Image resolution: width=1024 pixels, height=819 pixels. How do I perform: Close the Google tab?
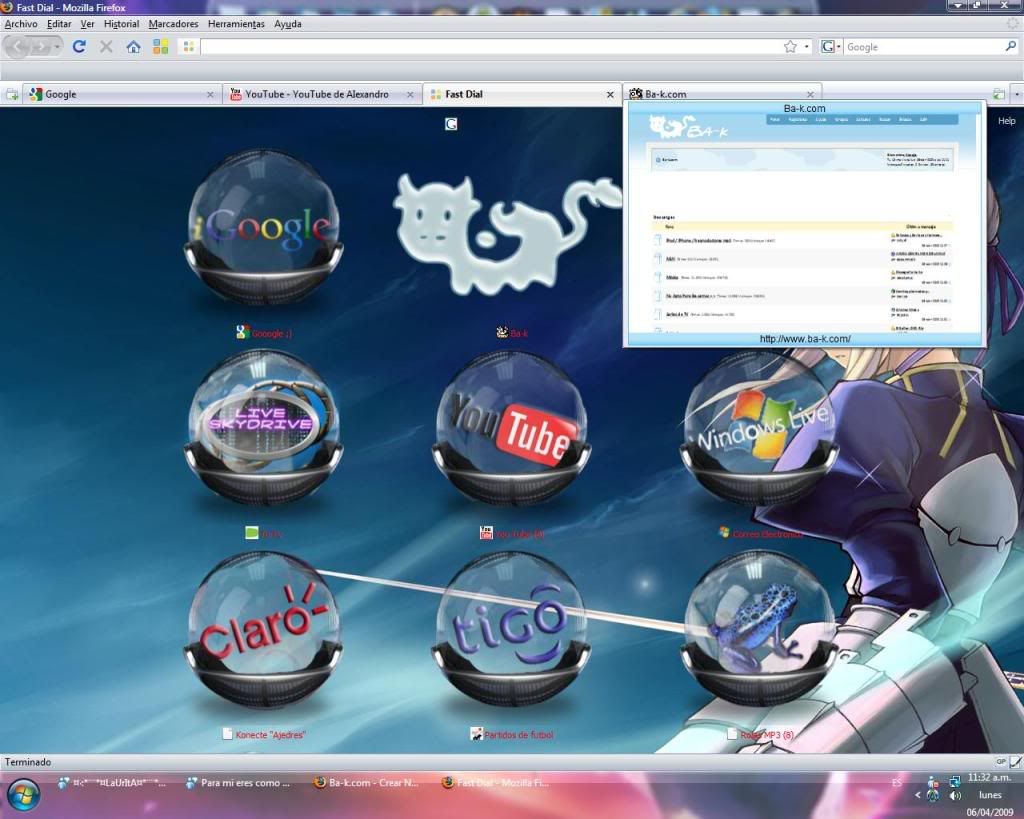[x=210, y=95]
